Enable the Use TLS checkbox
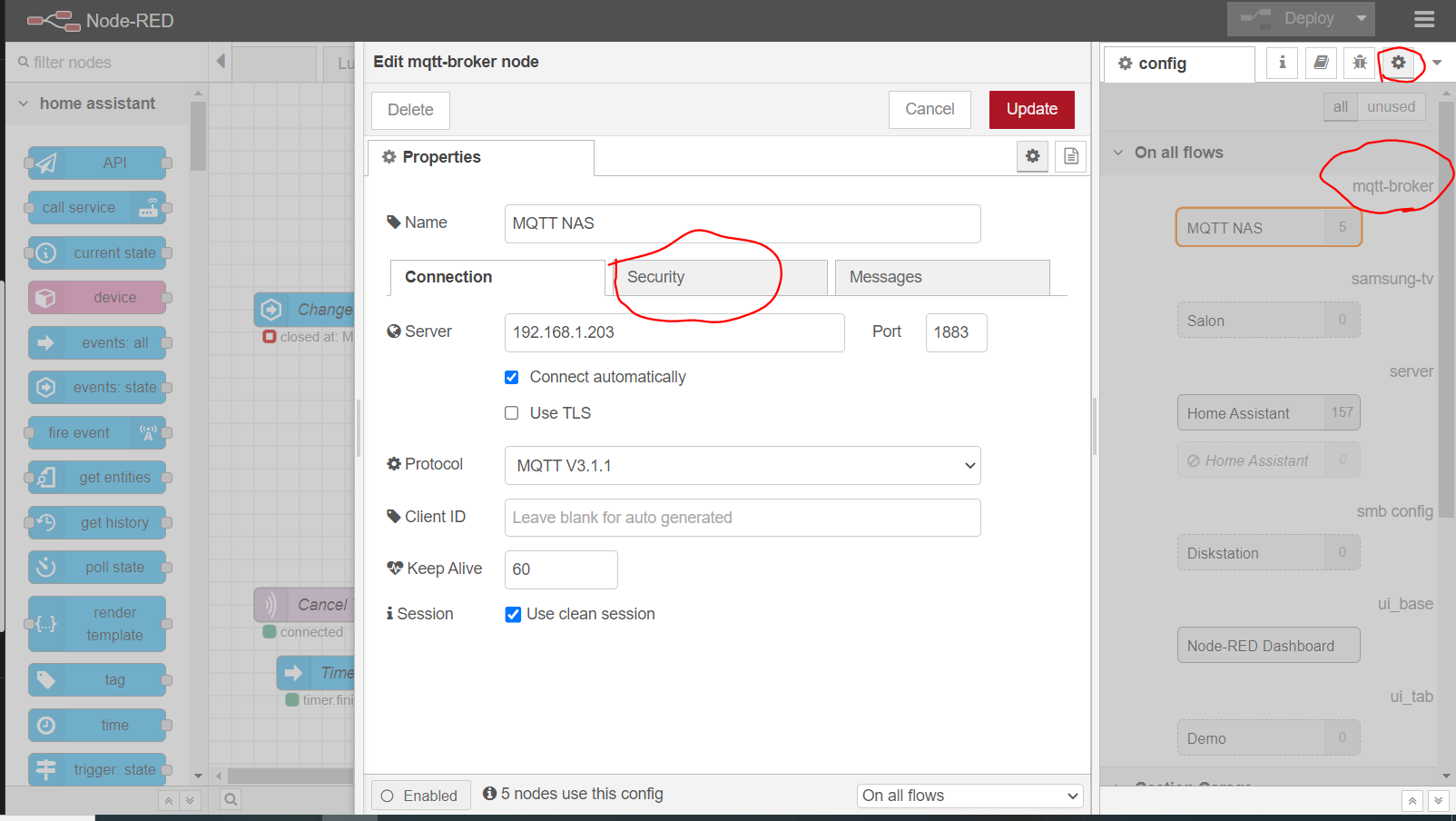This screenshot has width=1456, height=821. [x=512, y=413]
